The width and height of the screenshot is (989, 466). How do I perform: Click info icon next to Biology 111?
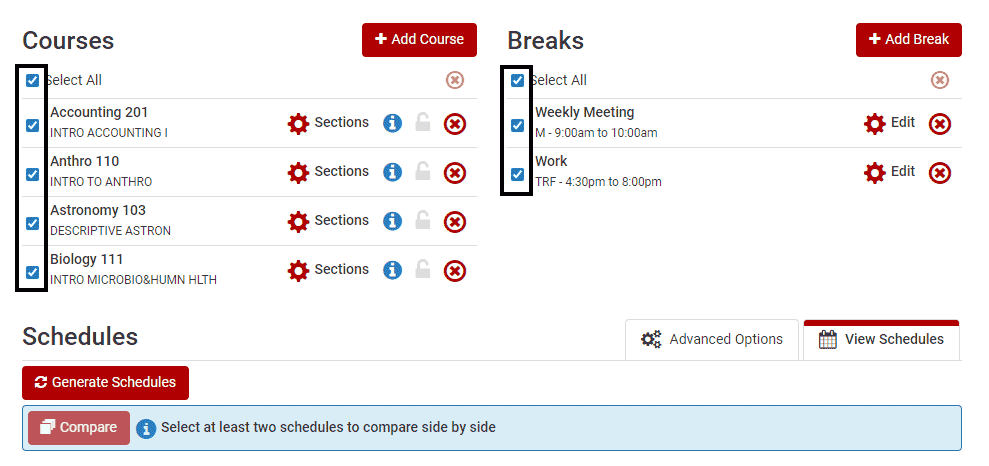pos(392,271)
